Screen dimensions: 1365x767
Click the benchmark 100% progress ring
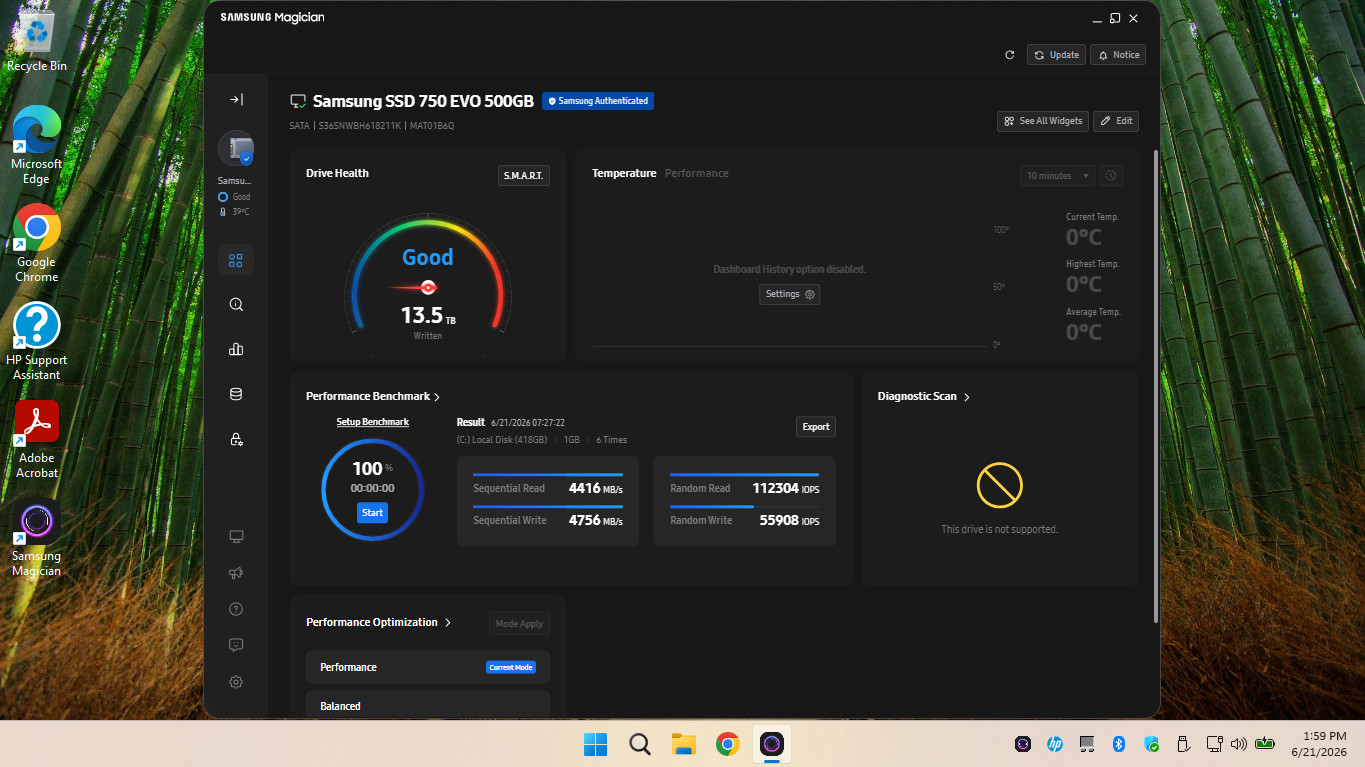pyautogui.click(x=372, y=489)
